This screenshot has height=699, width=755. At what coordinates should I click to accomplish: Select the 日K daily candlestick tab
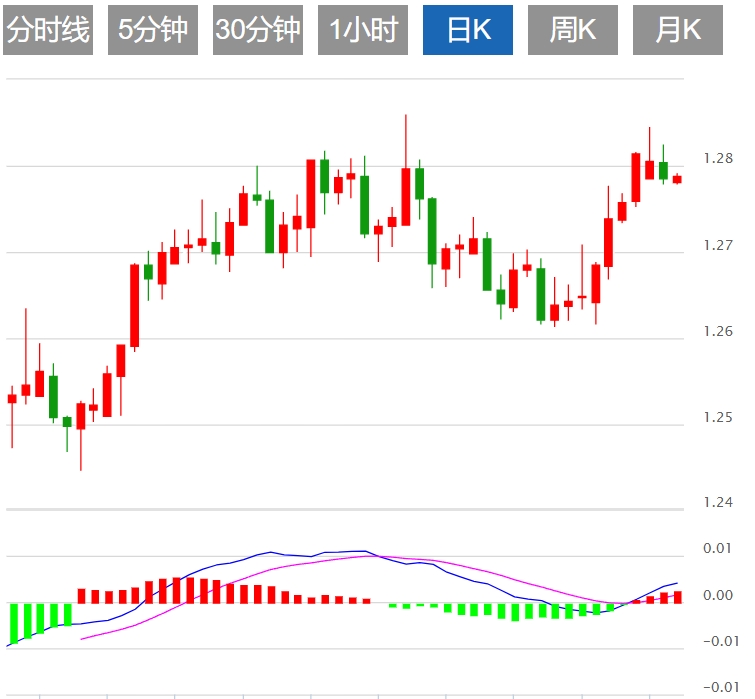tap(468, 30)
